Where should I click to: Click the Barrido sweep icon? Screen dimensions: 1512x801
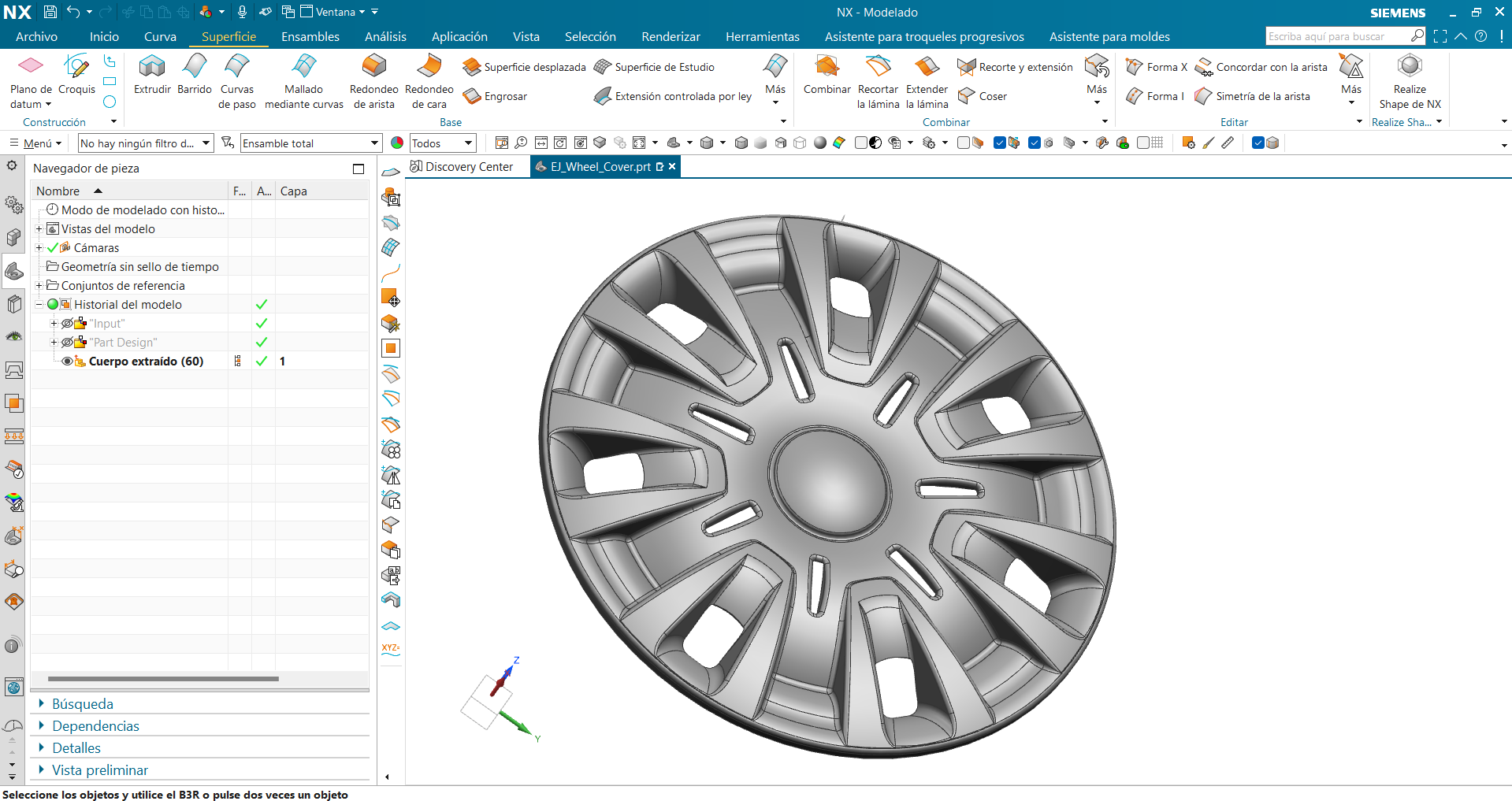point(195,66)
